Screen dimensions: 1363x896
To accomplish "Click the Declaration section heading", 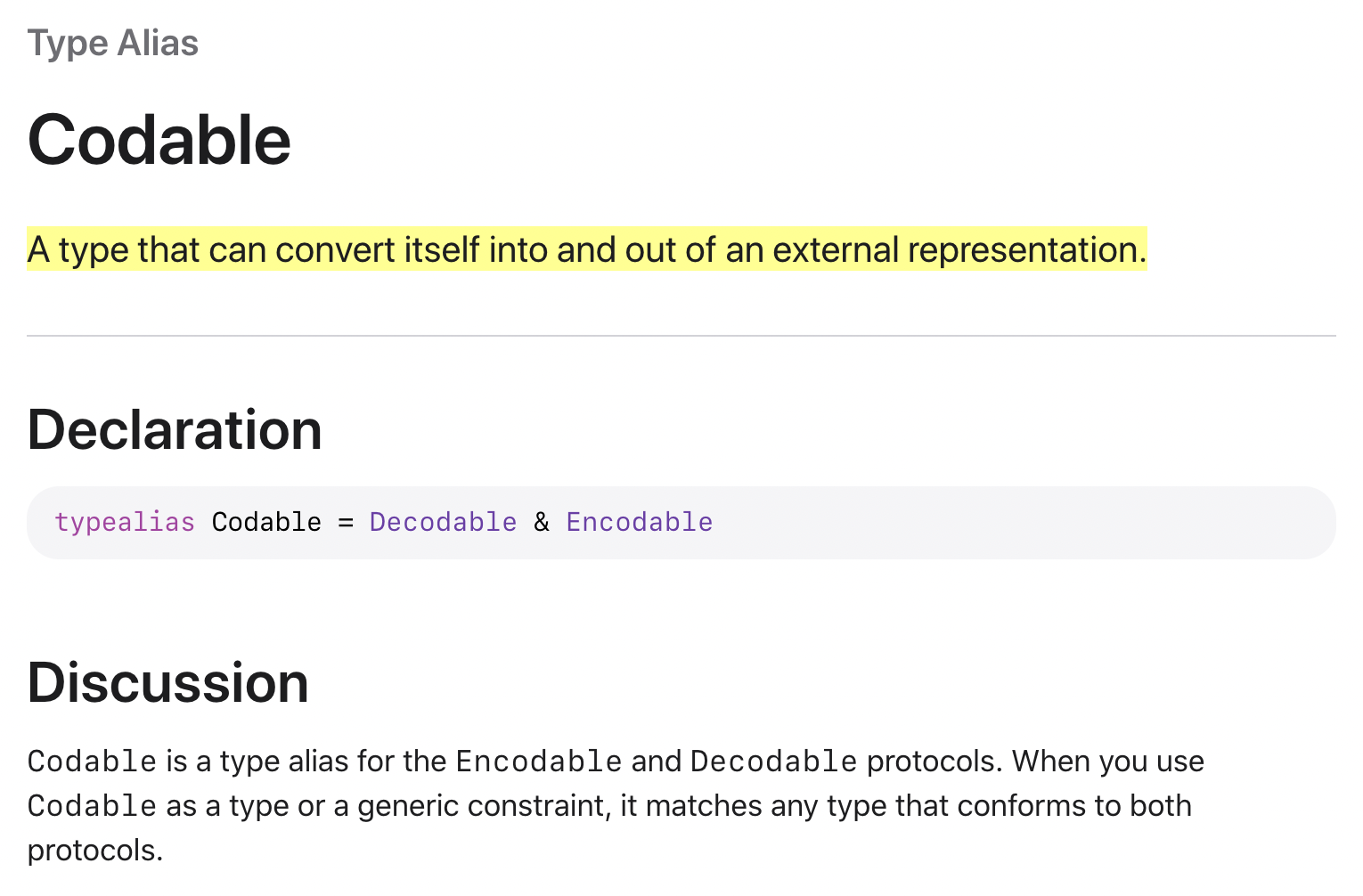I will click(175, 430).
